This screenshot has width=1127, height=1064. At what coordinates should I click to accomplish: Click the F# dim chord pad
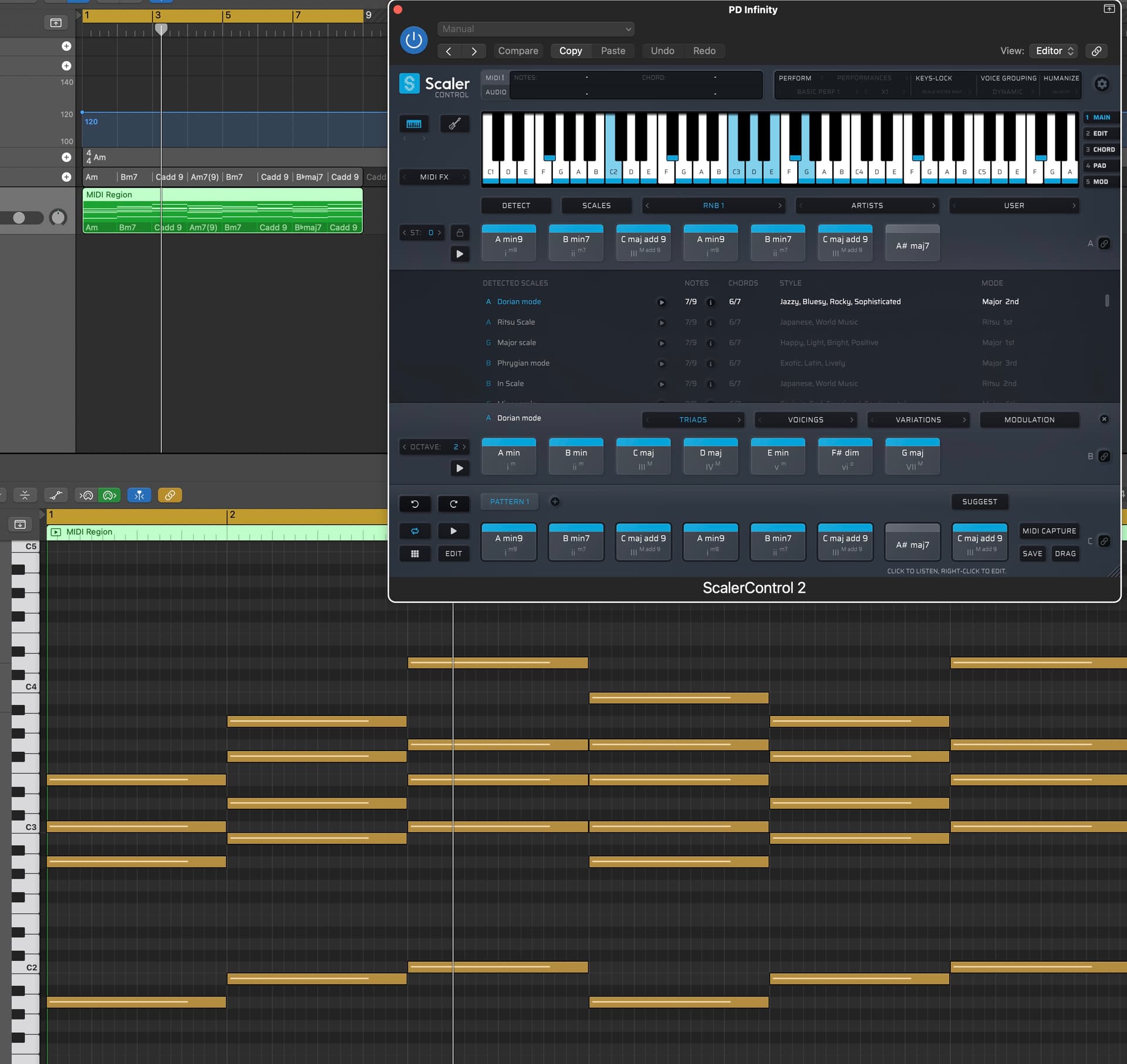tap(845, 457)
